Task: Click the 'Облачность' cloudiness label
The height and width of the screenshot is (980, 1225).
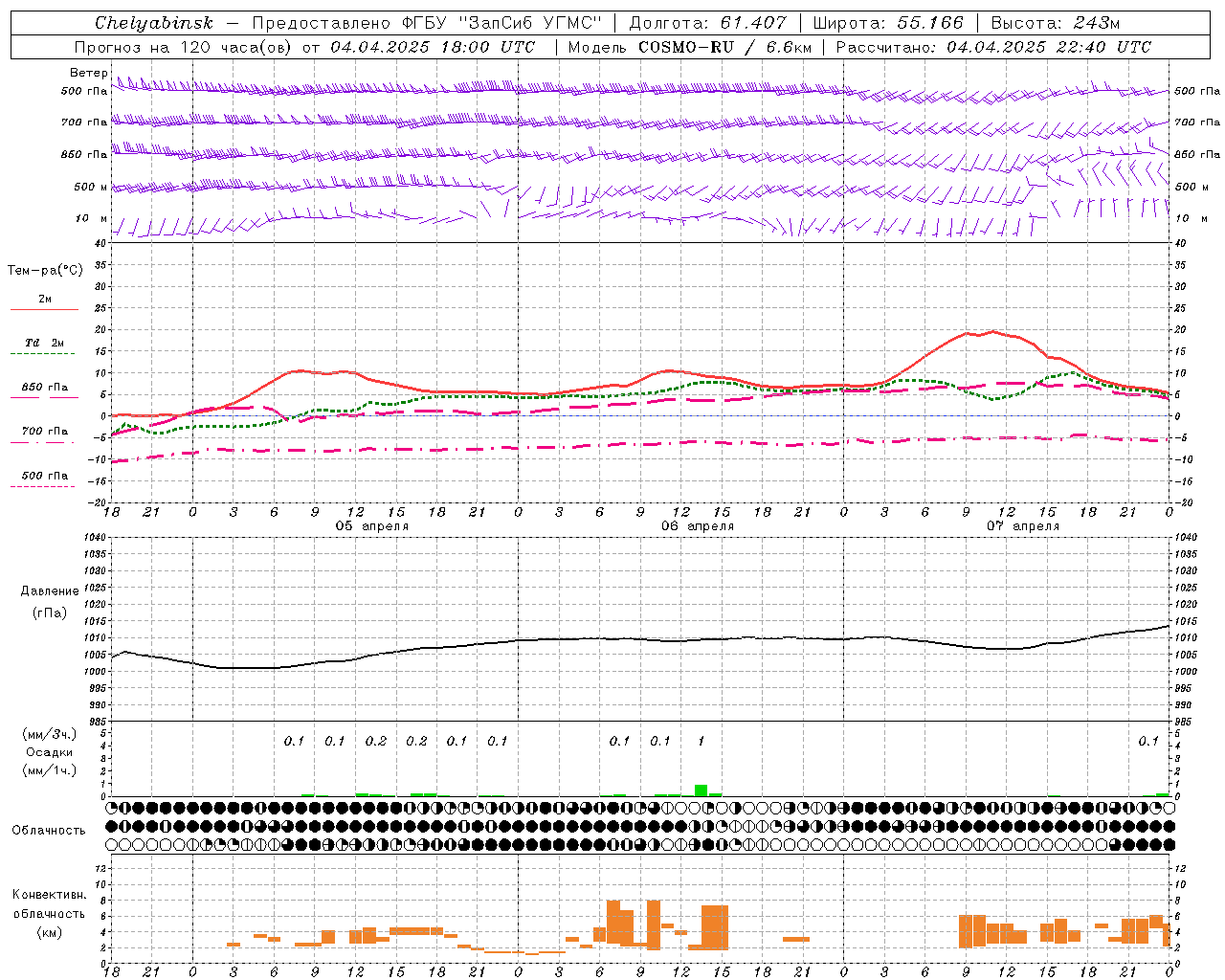Action: pyautogui.click(x=49, y=831)
